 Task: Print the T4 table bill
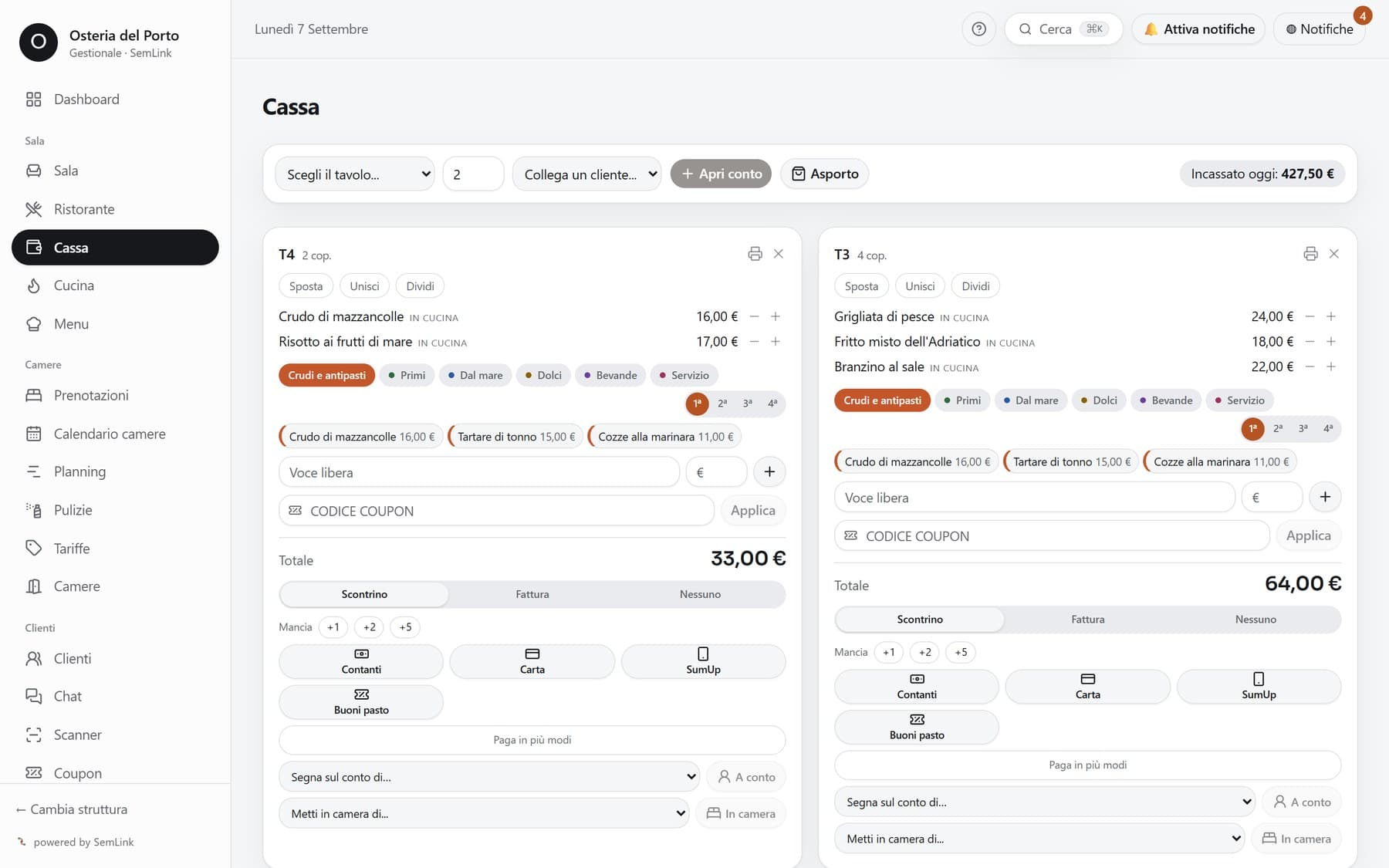[755, 254]
